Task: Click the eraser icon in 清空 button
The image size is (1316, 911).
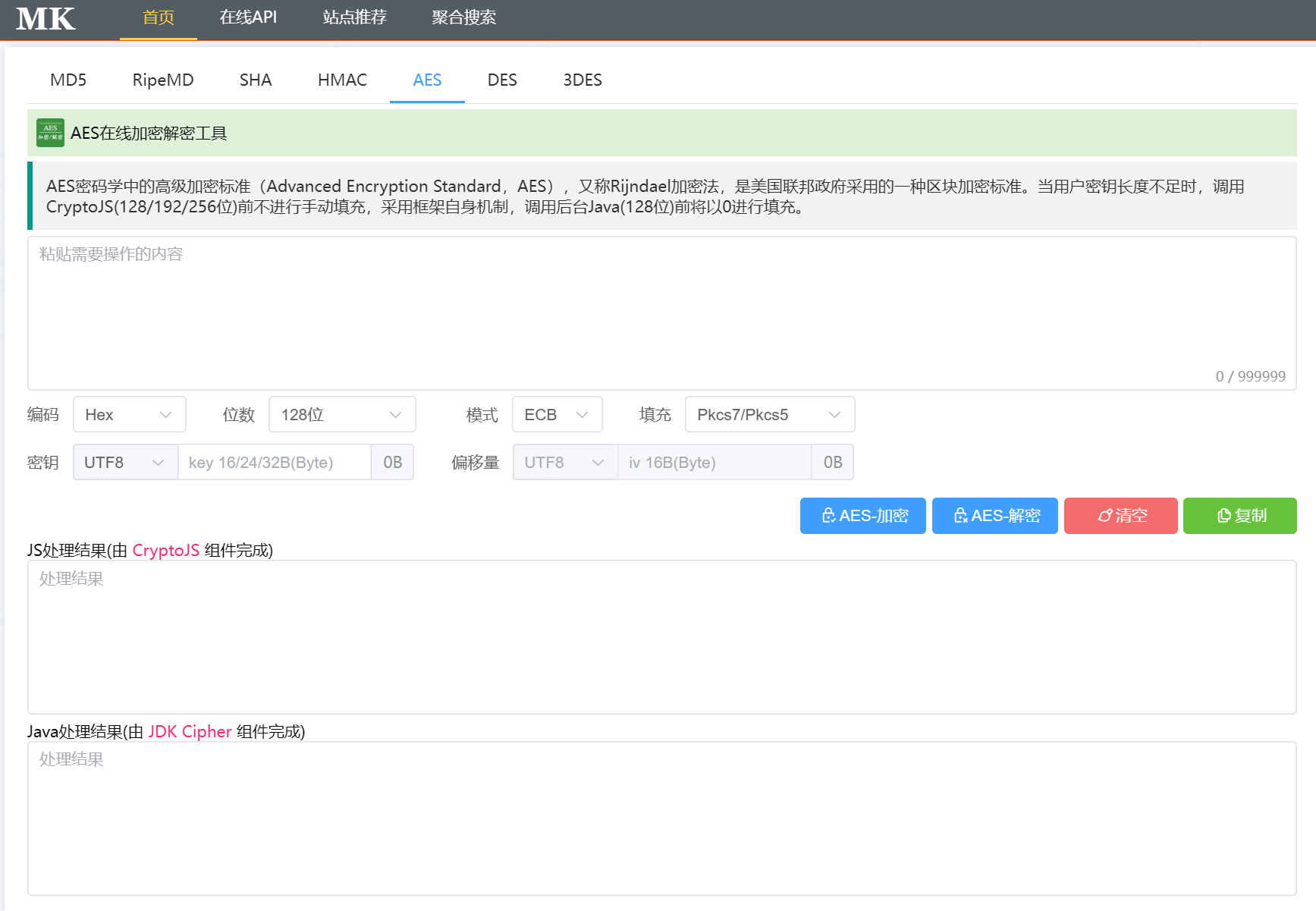Action: click(1104, 516)
